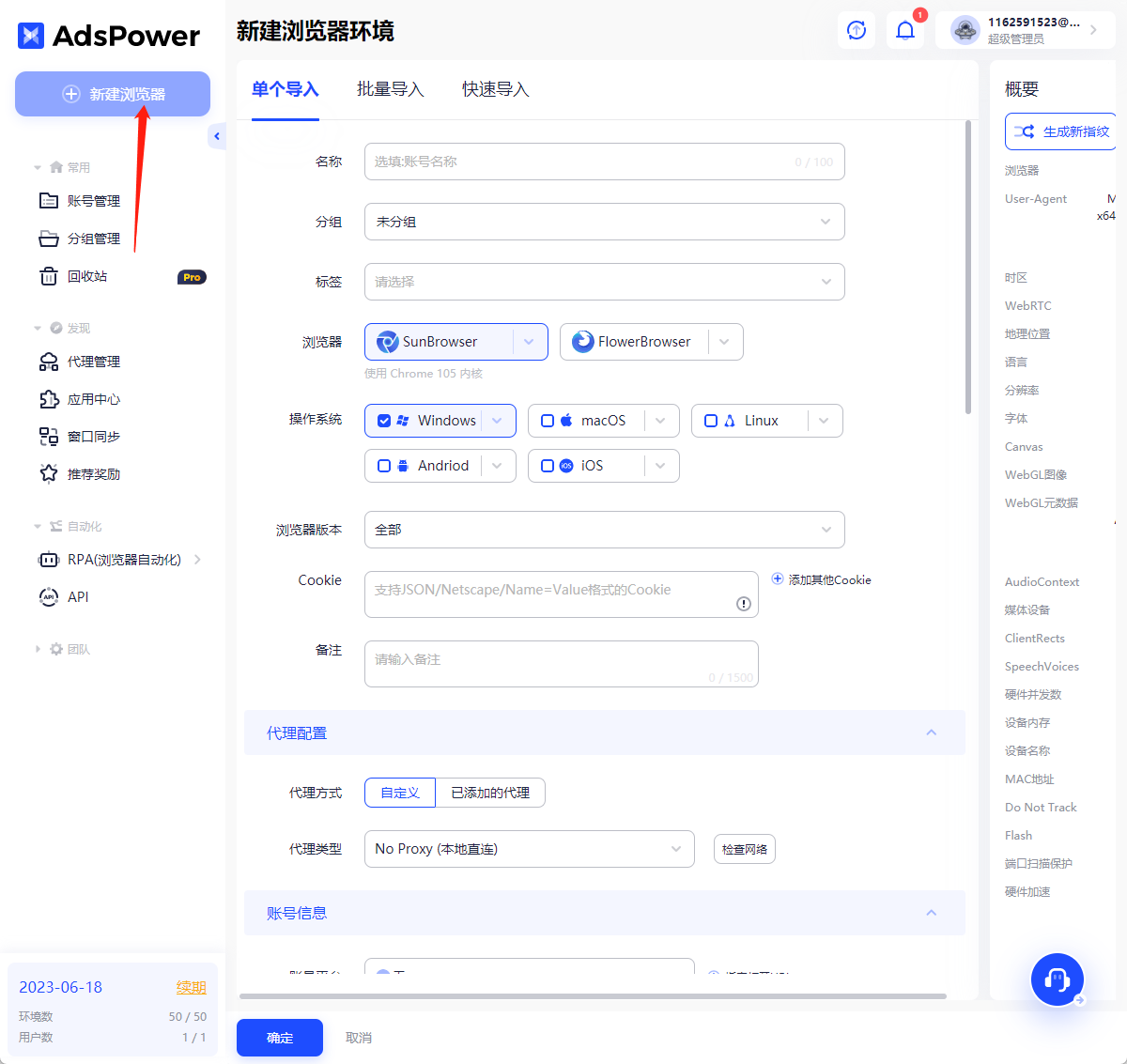Open the 标签 dropdown

click(x=605, y=282)
